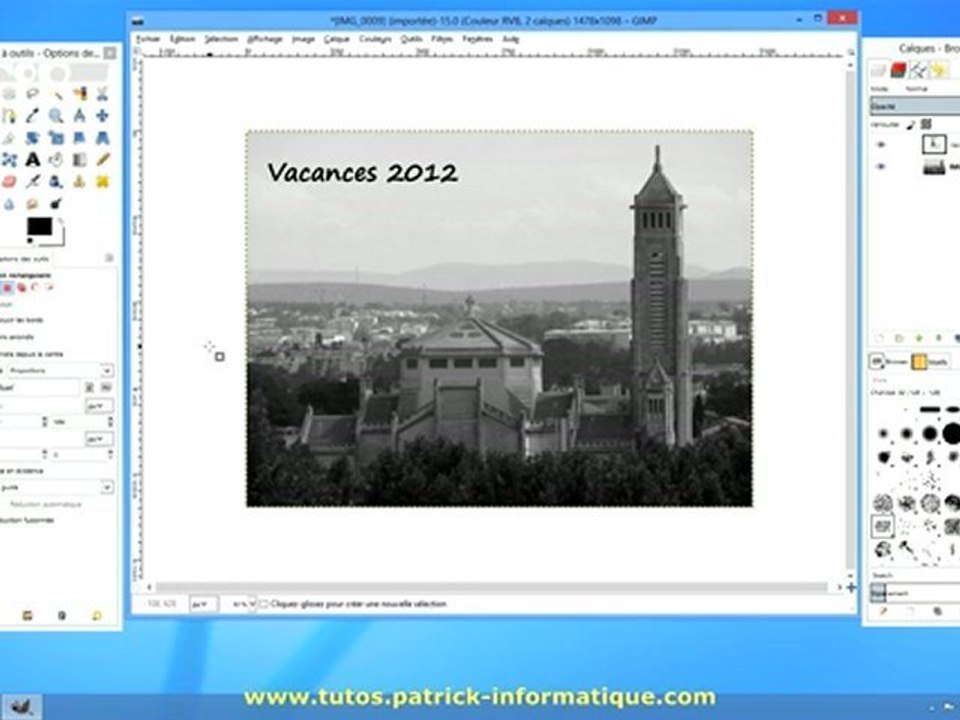
Task: Toggle 'Réduction fusionnée' option
Action: coord(27,520)
